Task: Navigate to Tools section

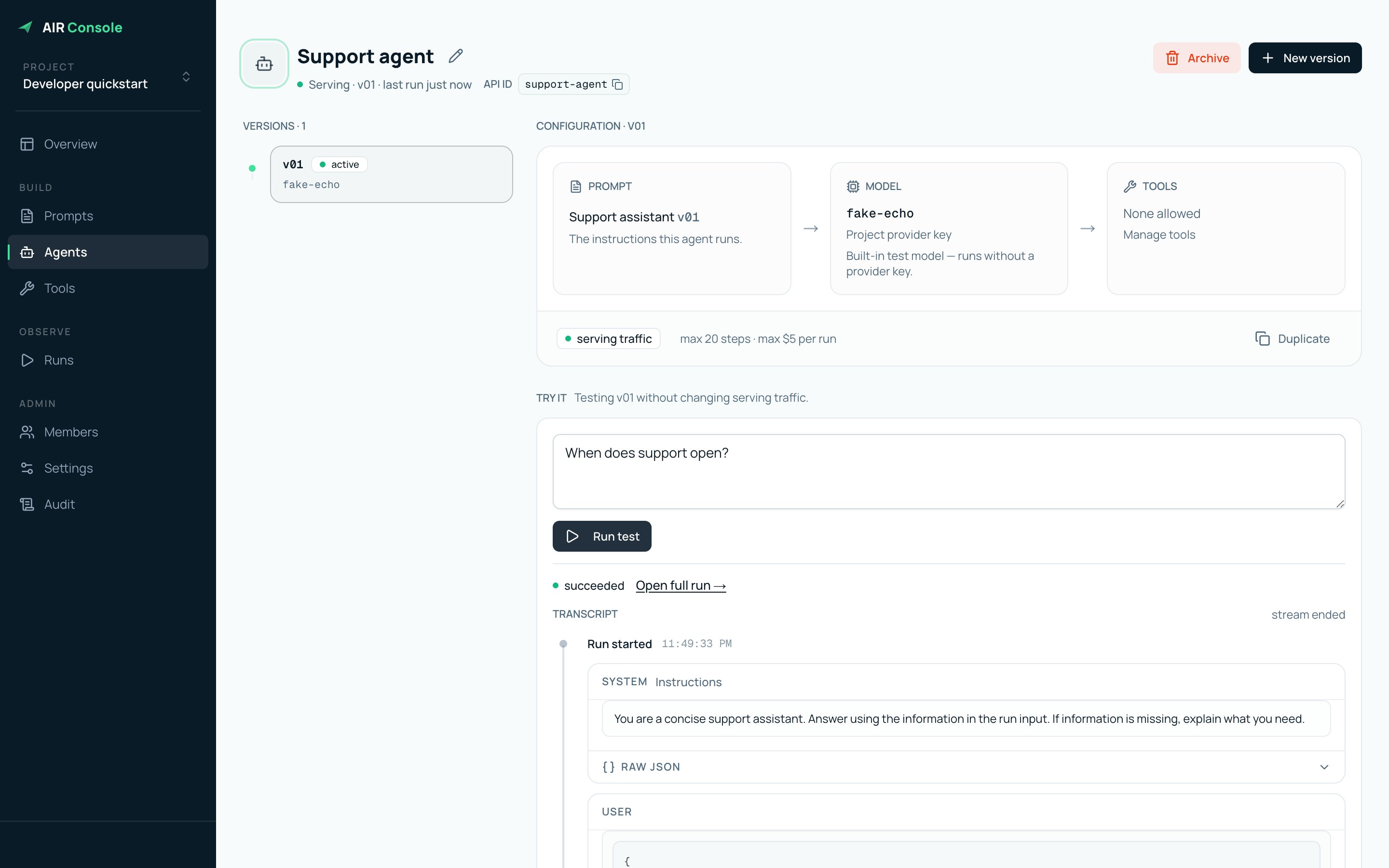Action: coord(108,288)
